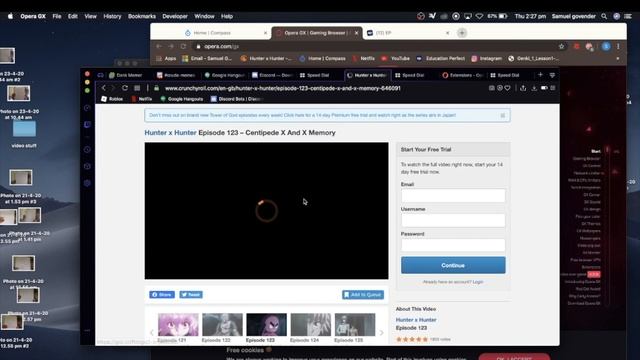Open the Chrome three-dot menu

click(618, 47)
